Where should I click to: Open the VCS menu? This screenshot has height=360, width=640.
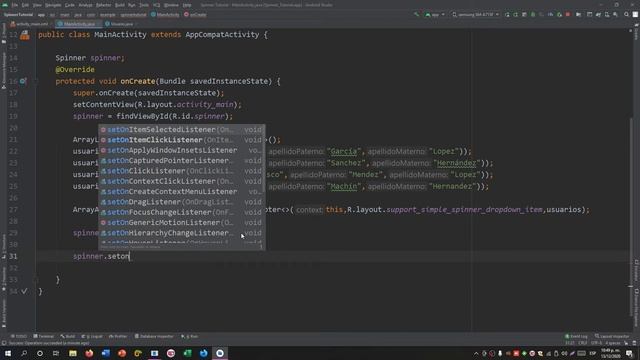(157, 5)
